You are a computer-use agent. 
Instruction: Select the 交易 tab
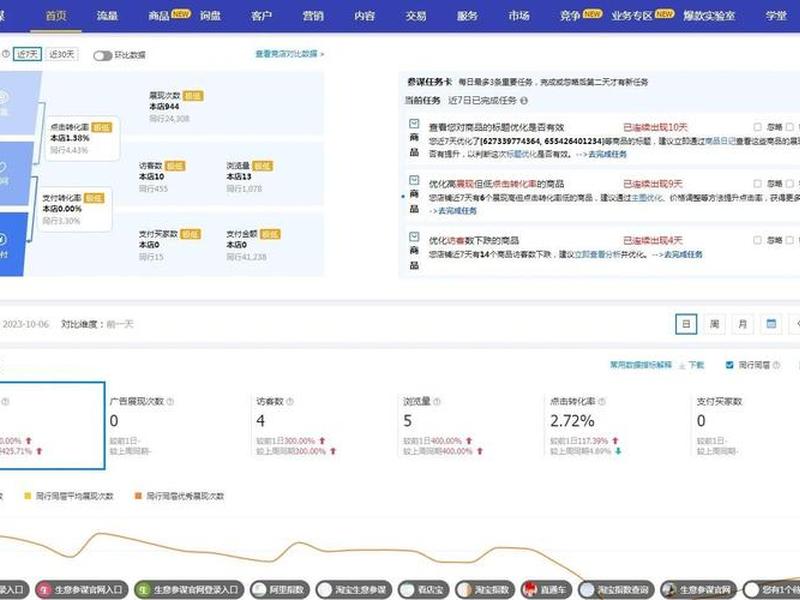tap(416, 16)
